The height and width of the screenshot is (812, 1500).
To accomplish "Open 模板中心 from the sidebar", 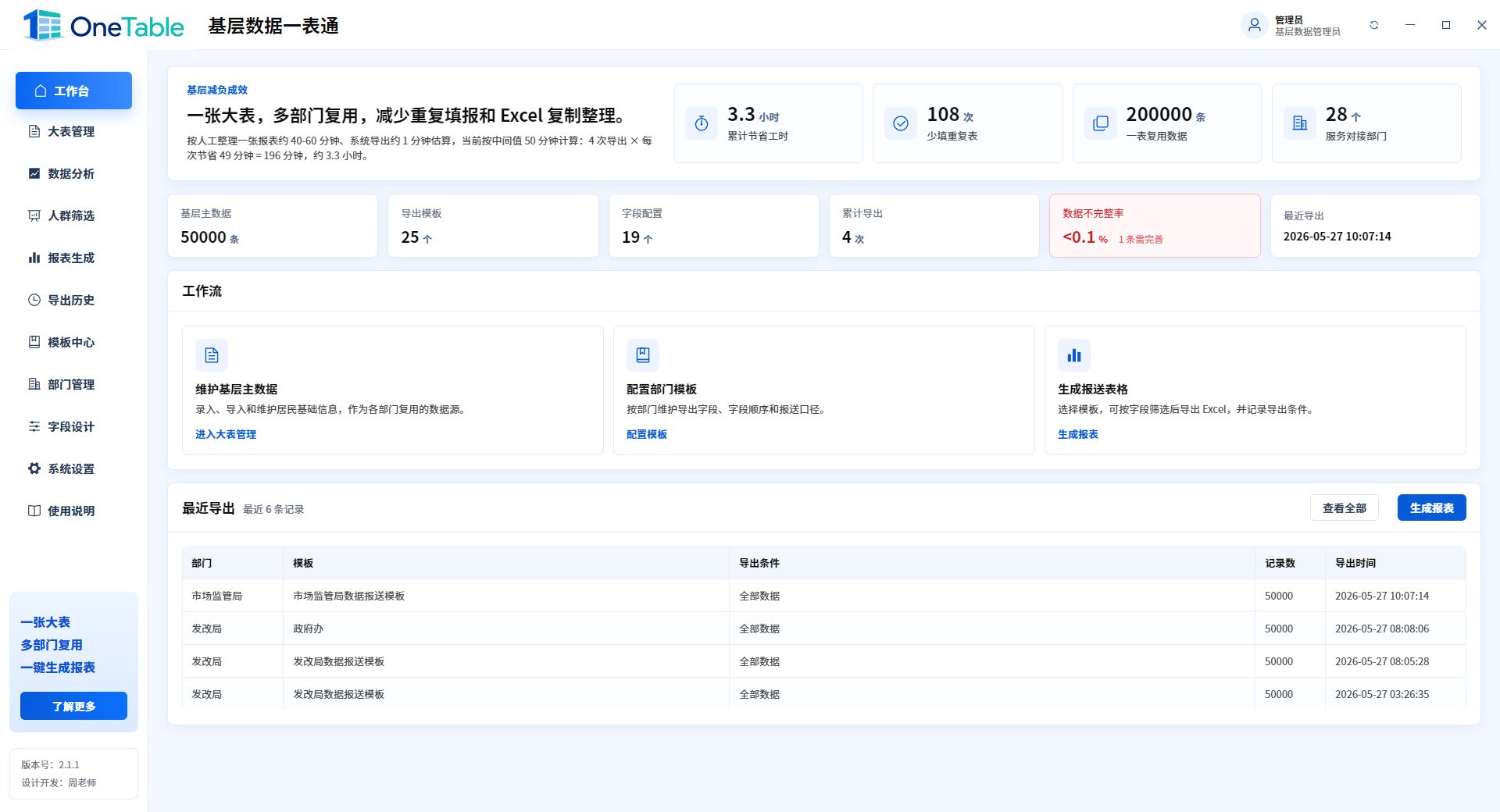I will click(x=73, y=342).
